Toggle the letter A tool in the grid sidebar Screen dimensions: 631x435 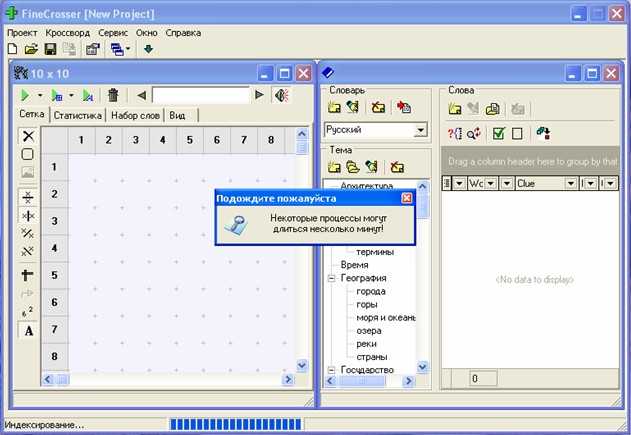pos(29,331)
